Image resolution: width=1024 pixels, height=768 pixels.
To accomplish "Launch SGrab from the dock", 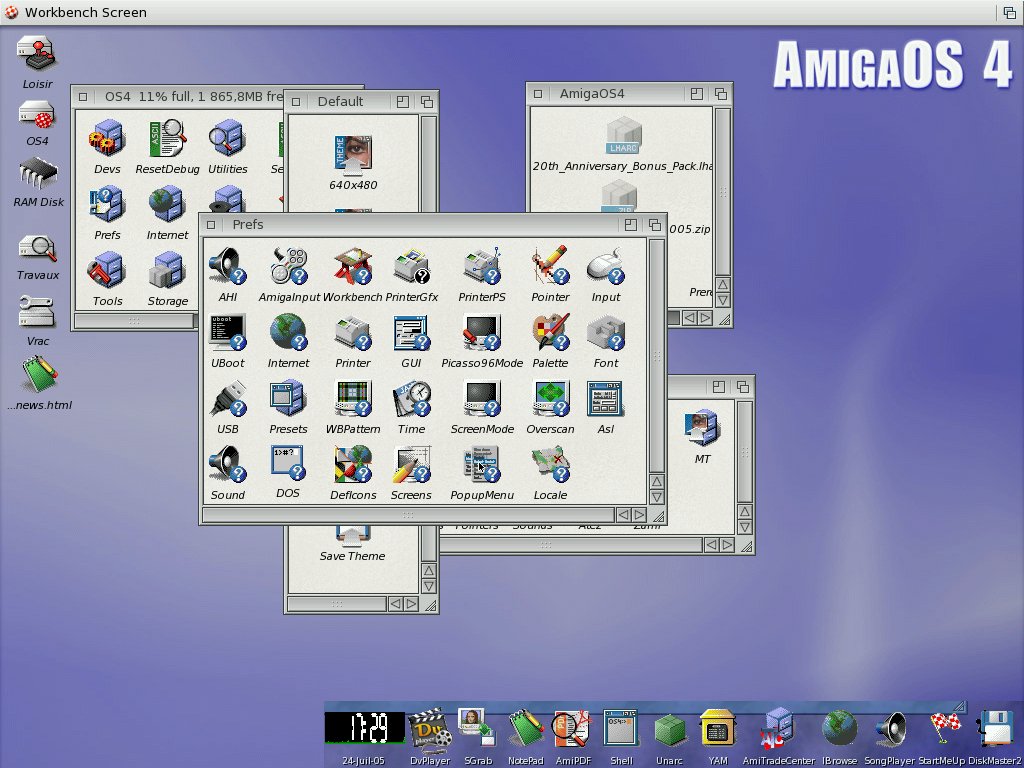I will 477,729.
